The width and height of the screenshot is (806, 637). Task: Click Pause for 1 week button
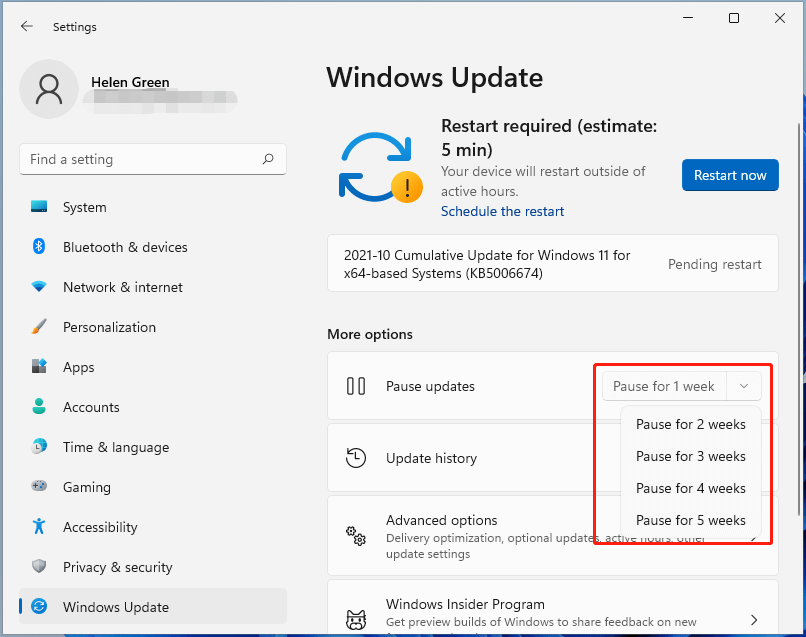click(664, 386)
